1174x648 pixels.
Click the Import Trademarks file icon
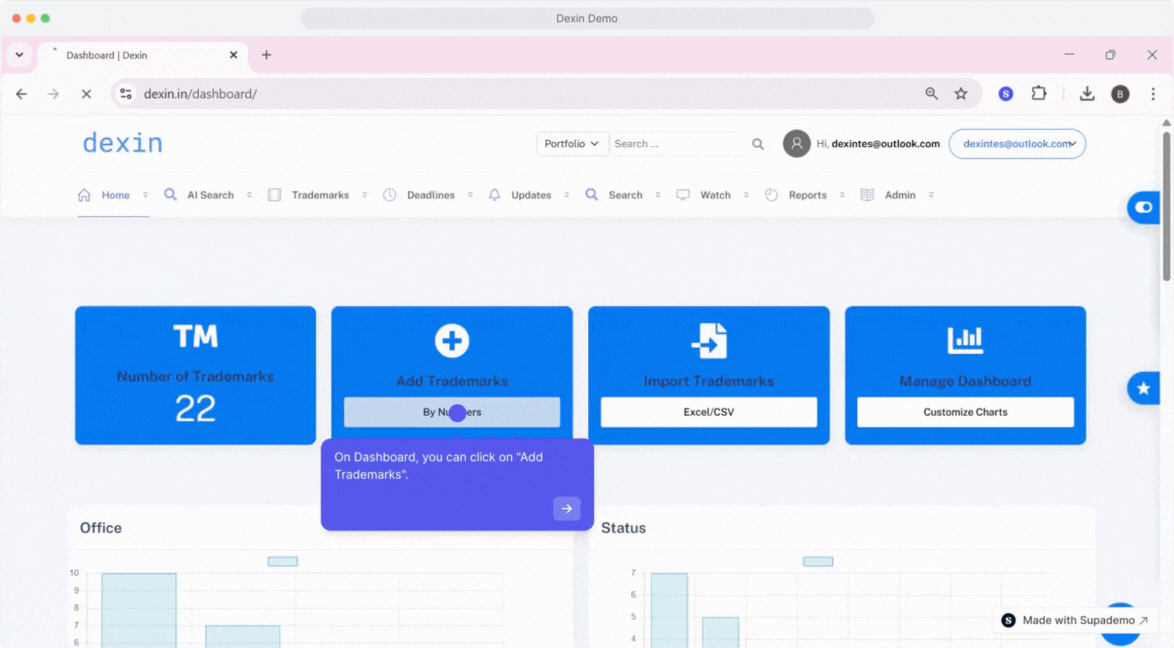pyautogui.click(x=709, y=341)
